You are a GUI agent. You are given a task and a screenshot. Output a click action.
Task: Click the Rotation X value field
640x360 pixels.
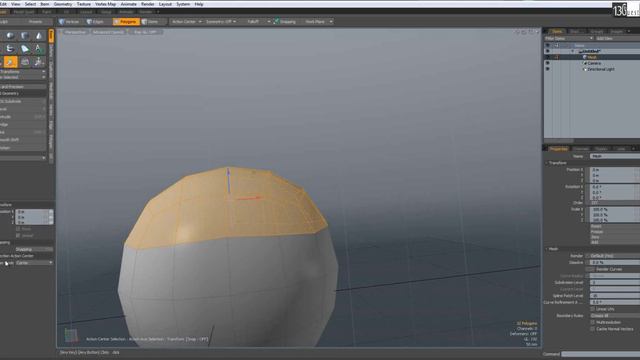coord(615,187)
